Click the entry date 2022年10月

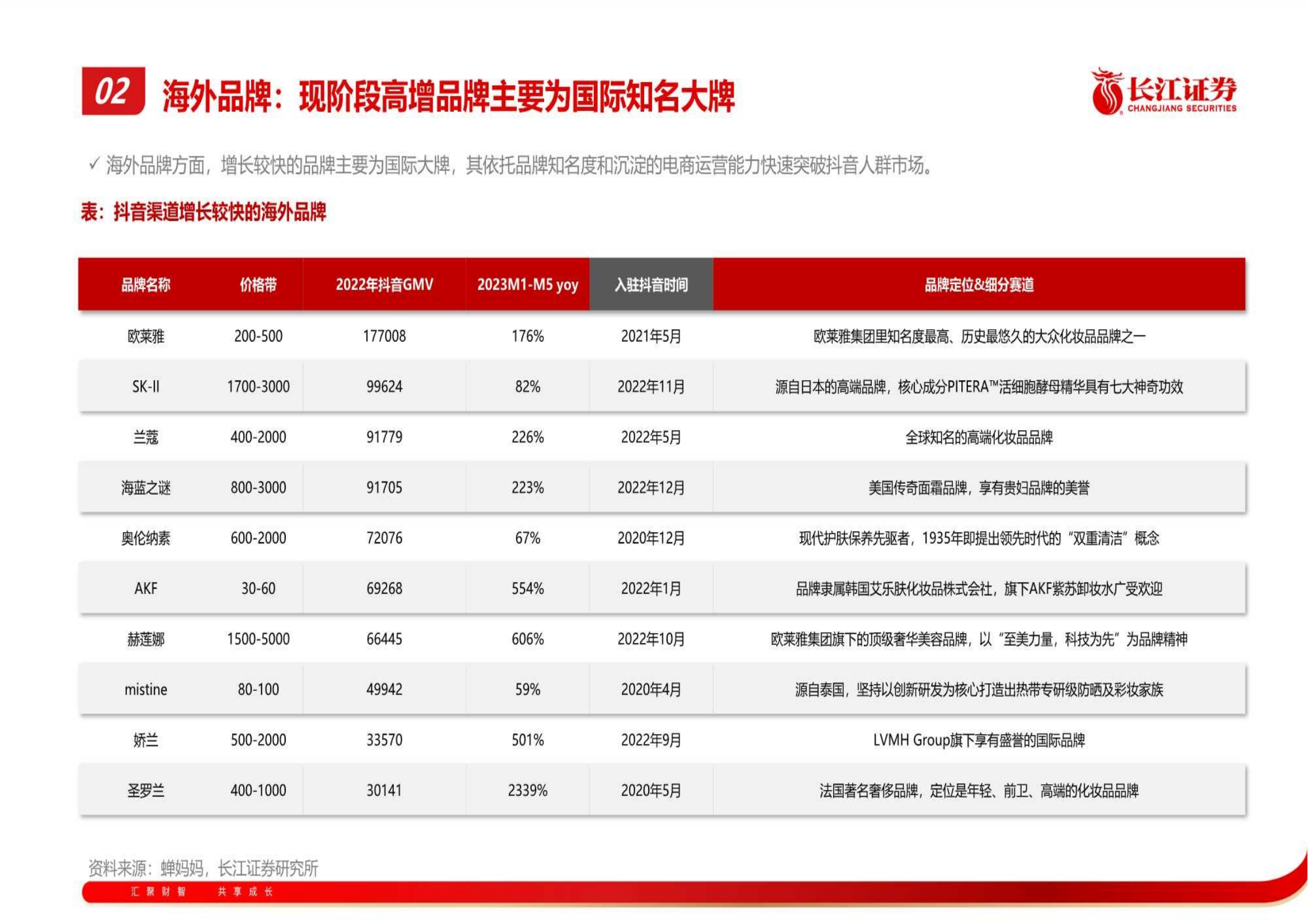pyautogui.click(x=651, y=639)
